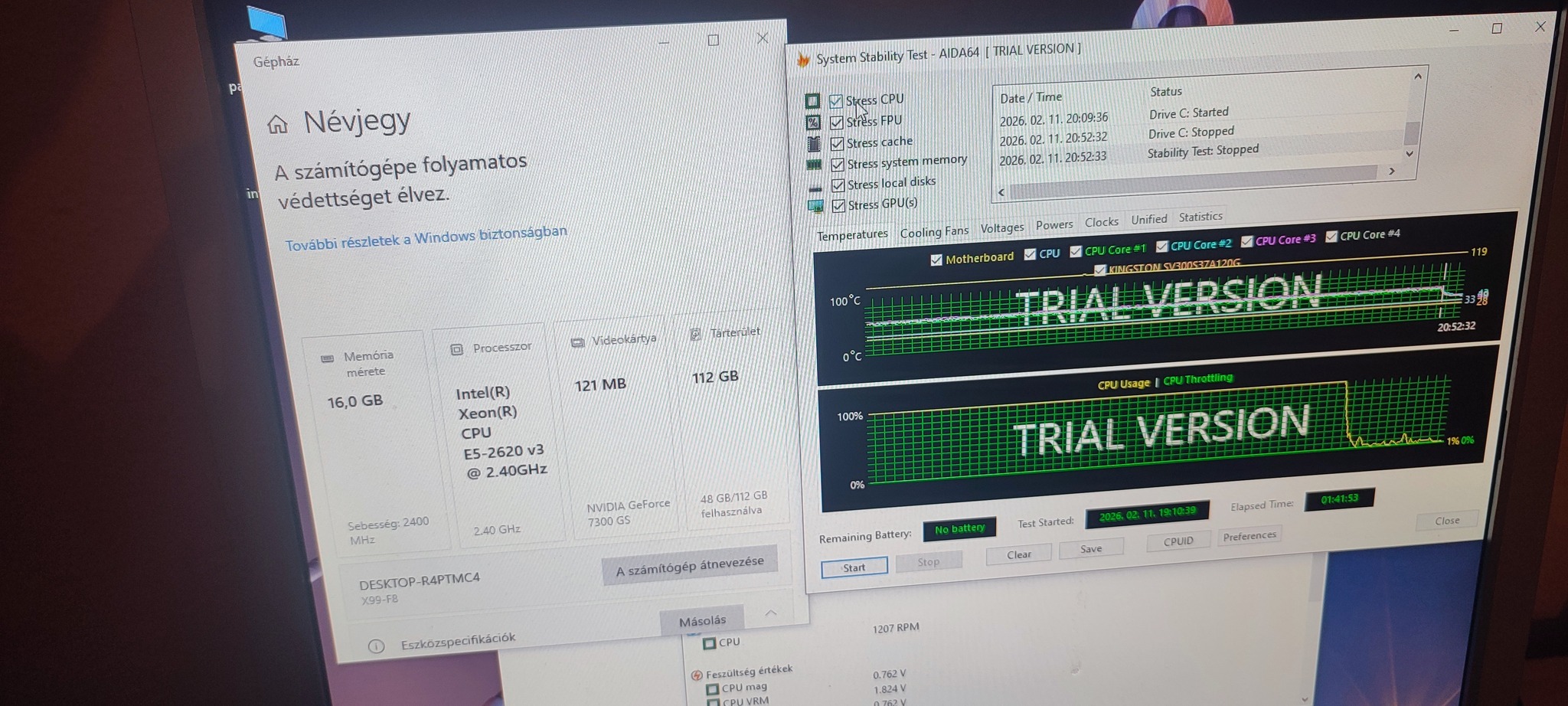Click the Stop button in AIDA64
Screen dimensions: 1568x706
point(929,562)
